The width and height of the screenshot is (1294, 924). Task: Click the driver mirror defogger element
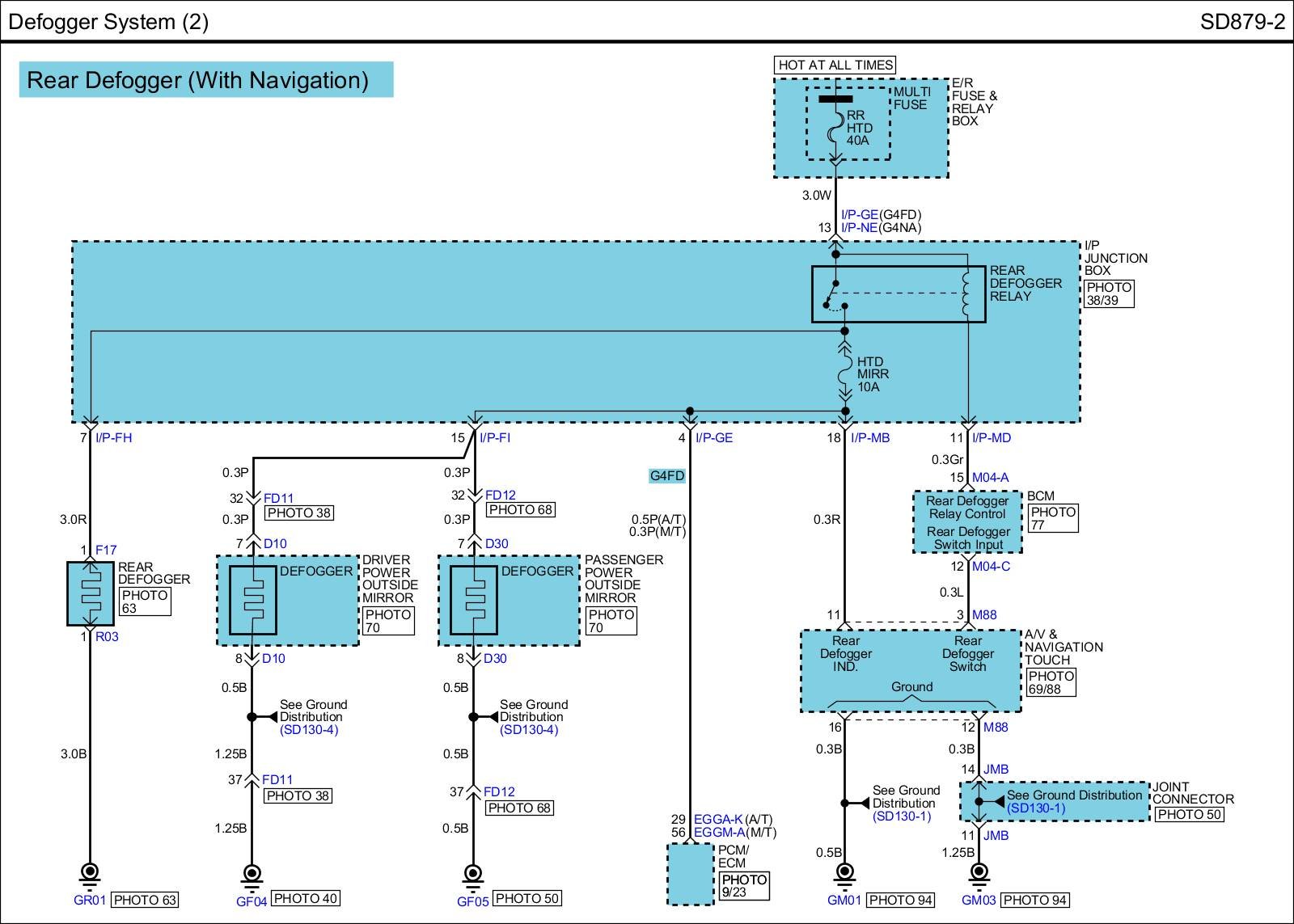click(253, 600)
